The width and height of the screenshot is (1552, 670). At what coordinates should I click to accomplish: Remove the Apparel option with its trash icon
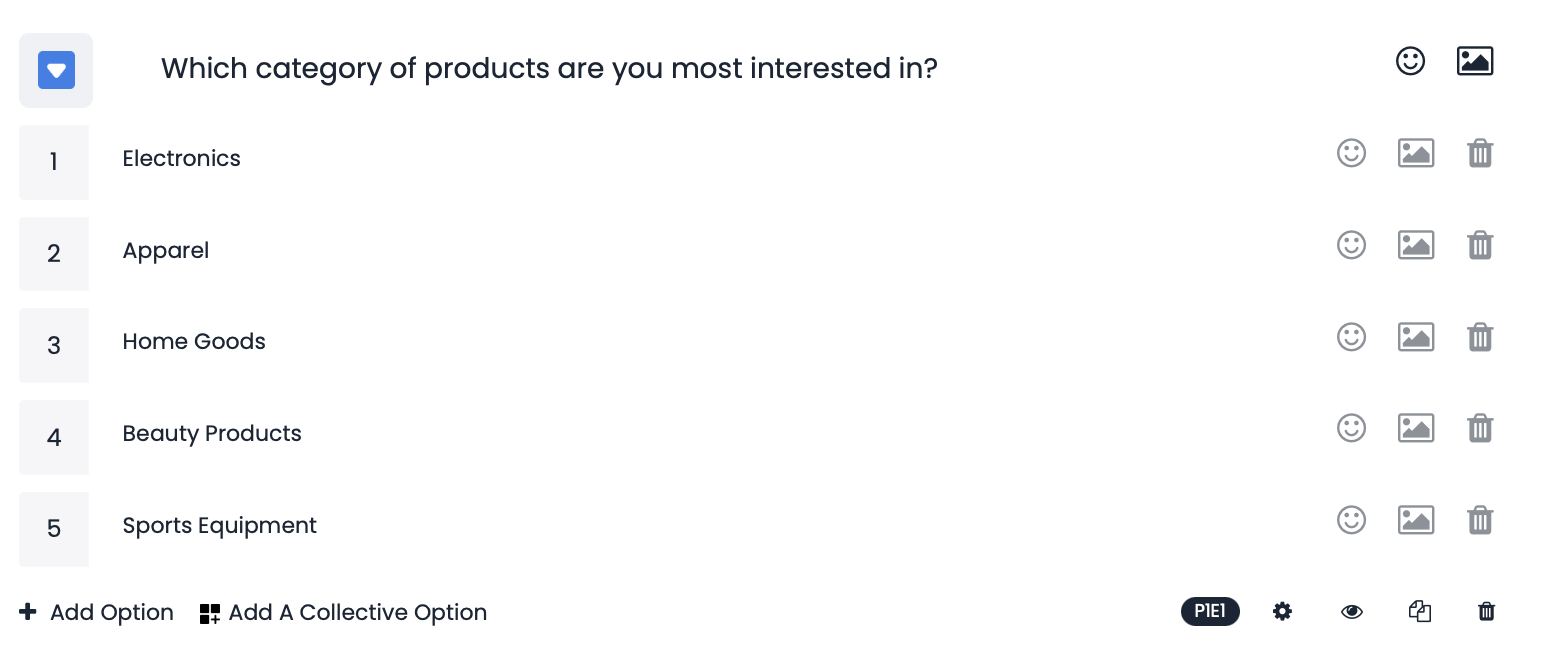click(x=1480, y=245)
